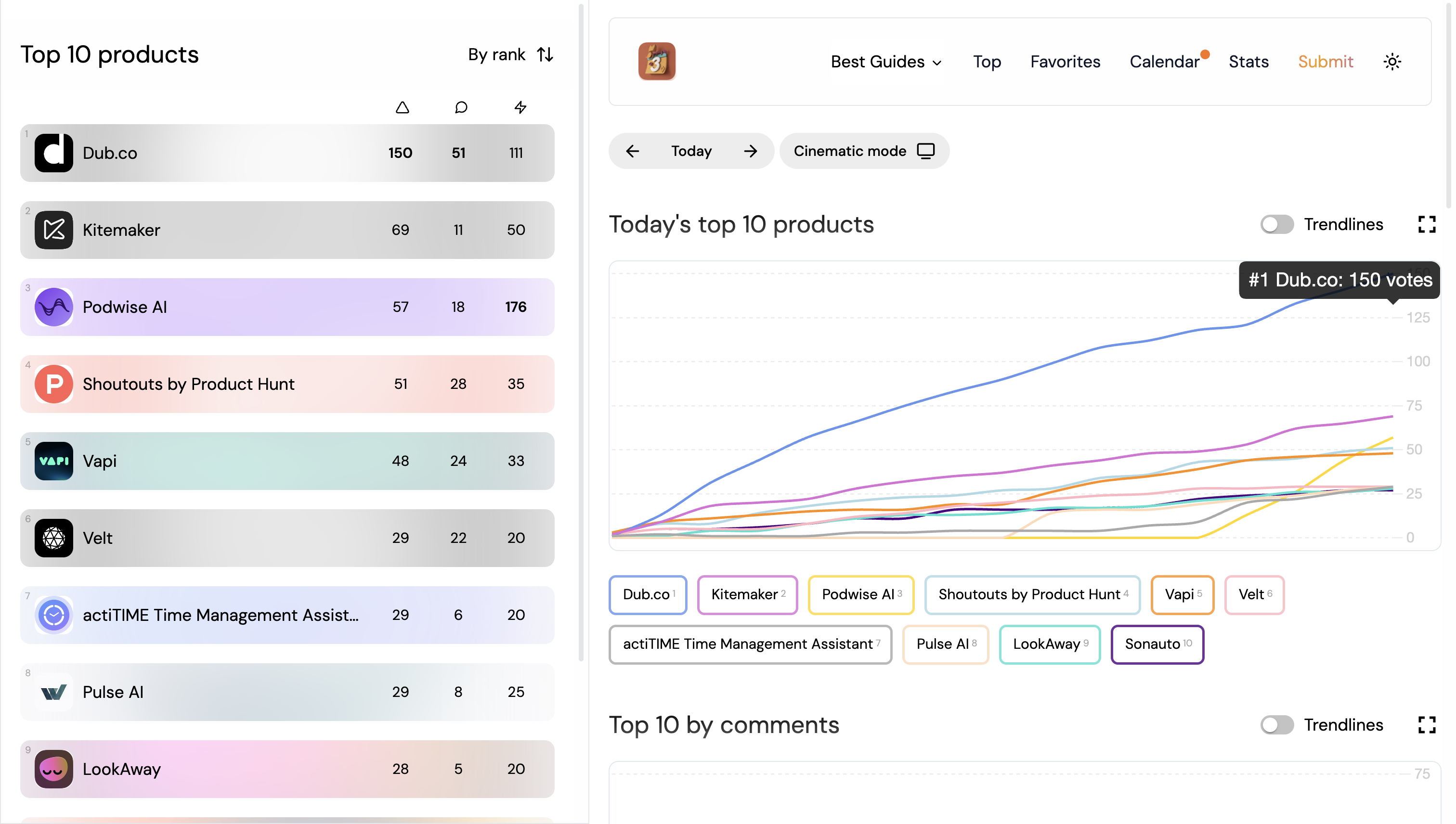1456x824 pixels.
Task: Change sorting with By rank control
Action: click(x=510, y=54)
